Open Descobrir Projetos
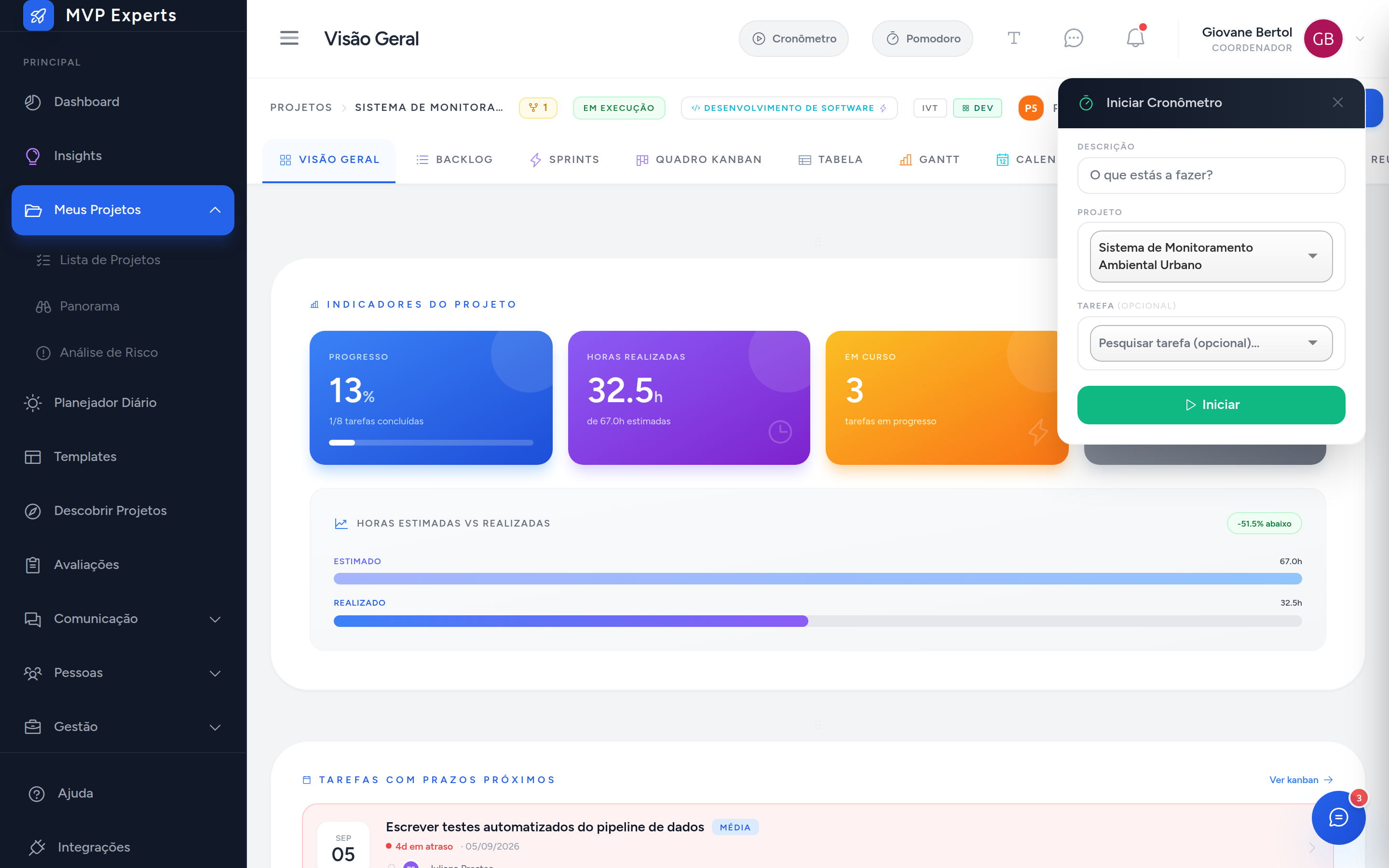This screenshot has height=868, width=1389. pyautogui.click(x=123, y=511)
